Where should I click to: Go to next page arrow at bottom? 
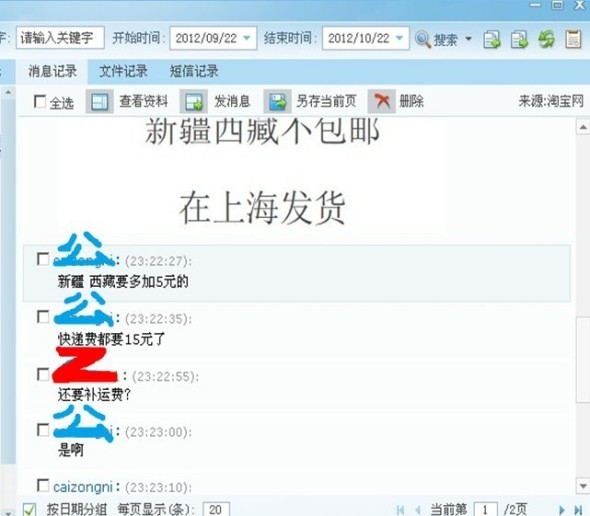pyautogui.click(x=562, y=510)
